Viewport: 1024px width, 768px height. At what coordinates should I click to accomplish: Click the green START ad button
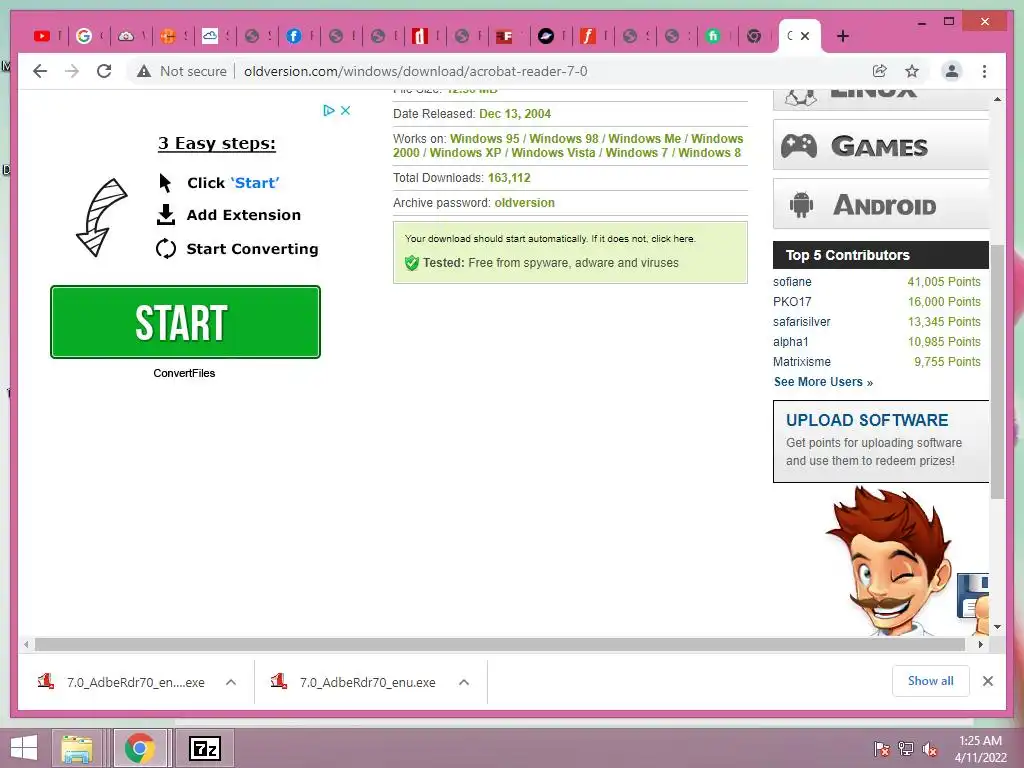click(185, 322)
